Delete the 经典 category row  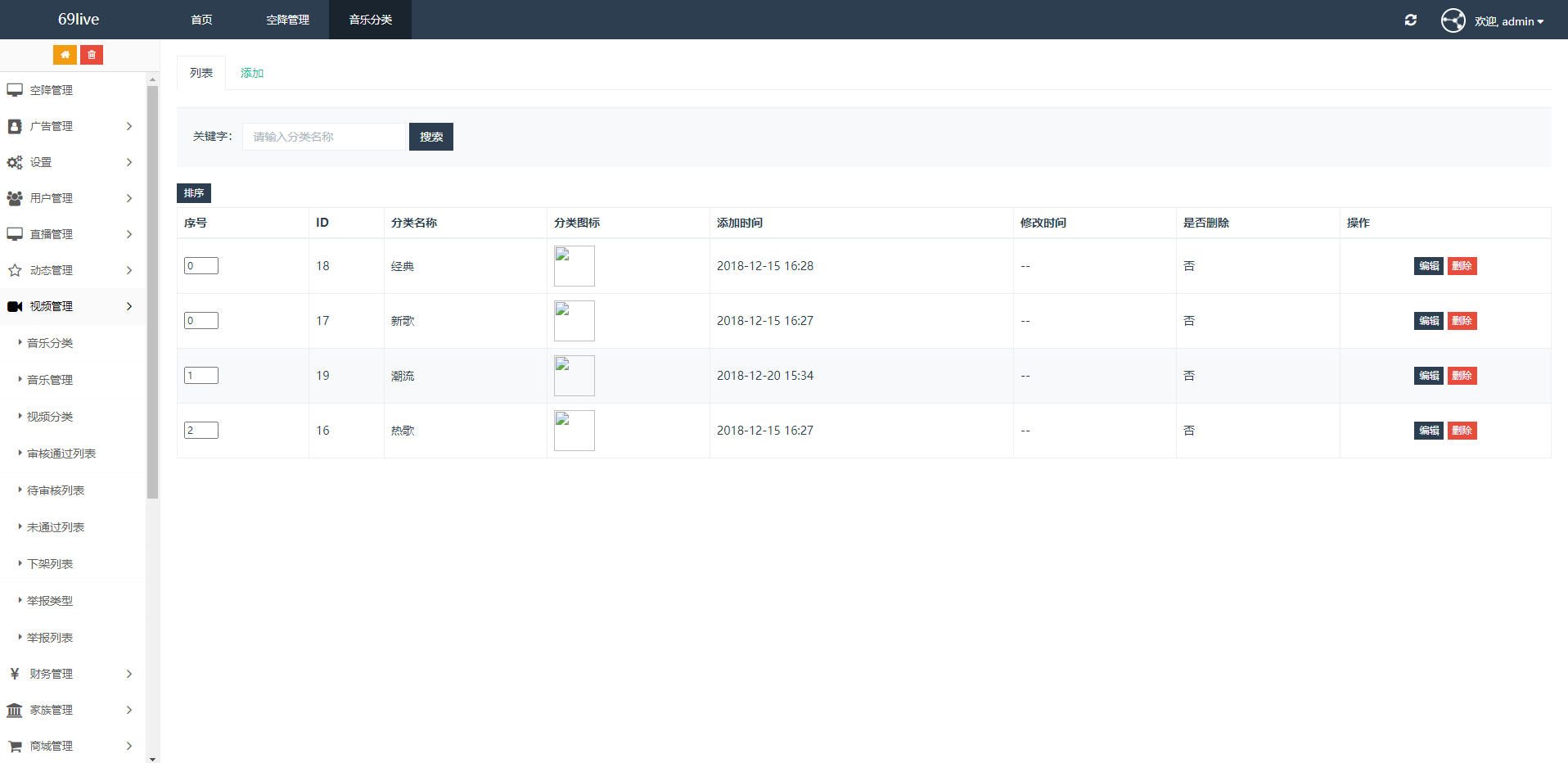(x=1462, y=266)
